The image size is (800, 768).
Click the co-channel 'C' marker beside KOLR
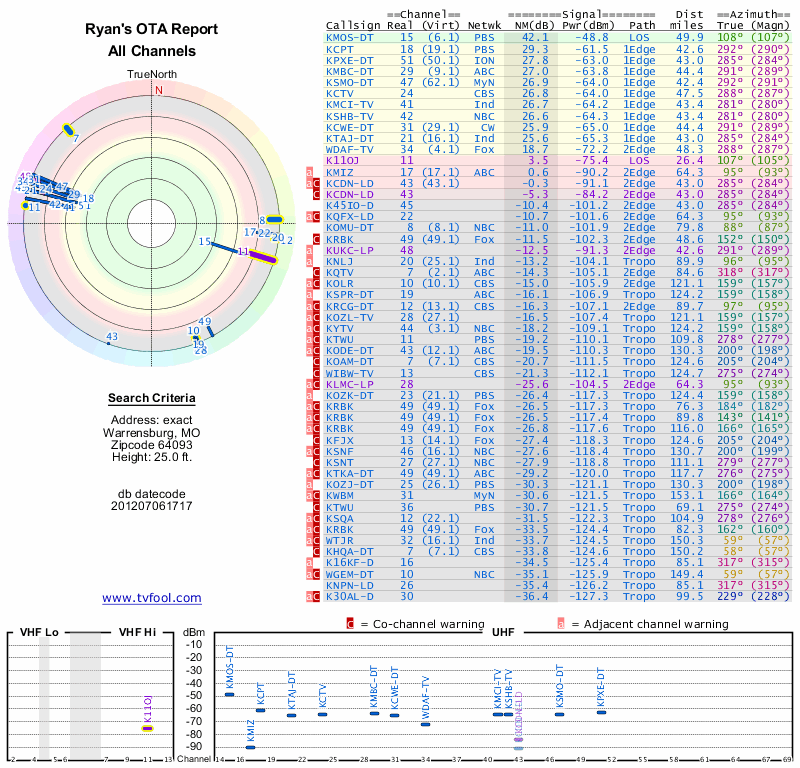click(316, 283)
